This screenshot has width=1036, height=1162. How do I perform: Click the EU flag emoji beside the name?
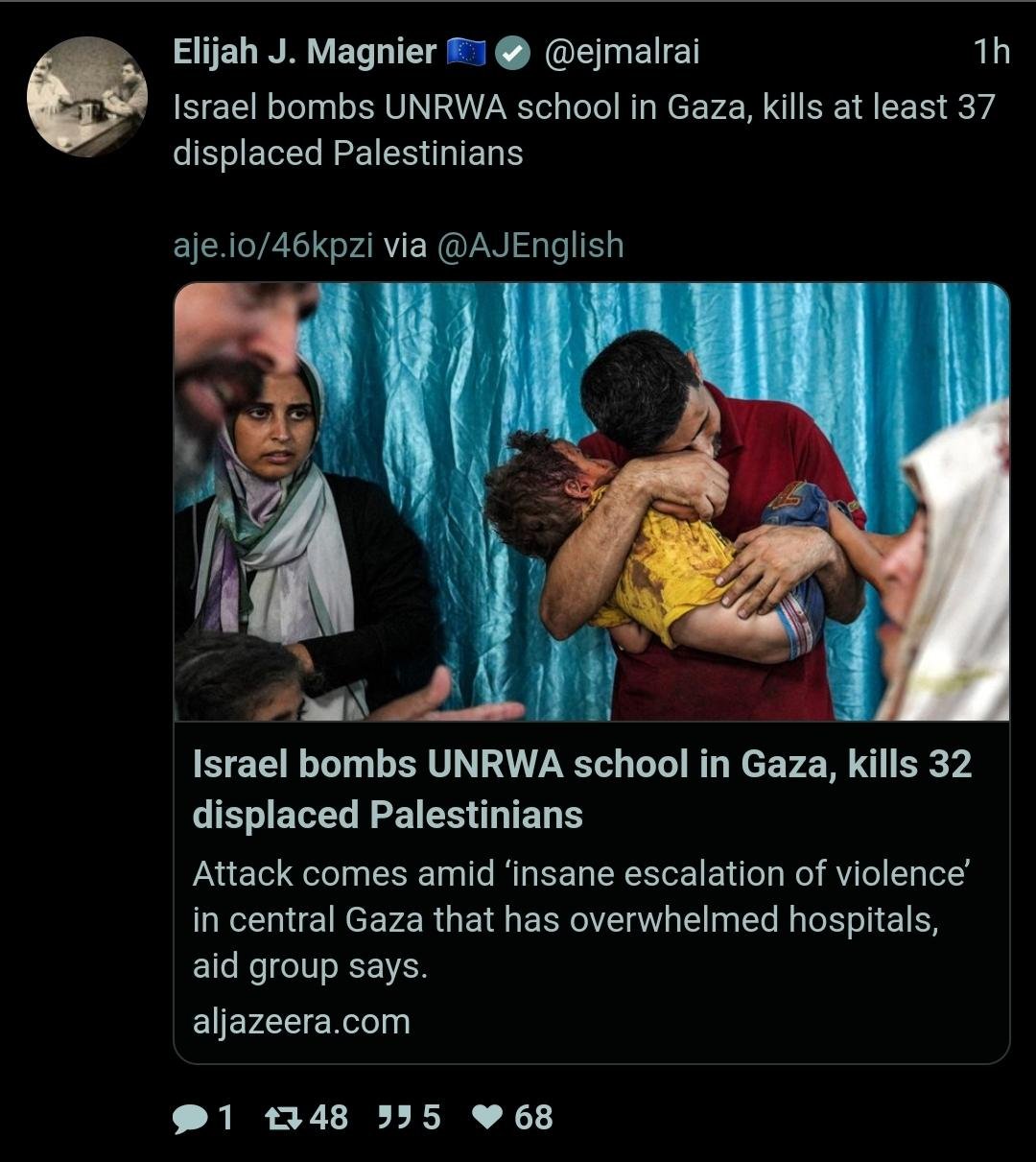(x=466, y=54)
